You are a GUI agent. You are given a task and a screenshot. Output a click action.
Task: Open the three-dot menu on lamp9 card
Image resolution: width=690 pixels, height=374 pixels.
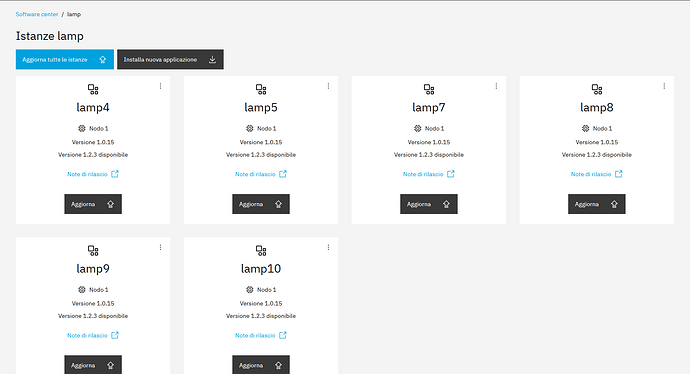[161, 248]
